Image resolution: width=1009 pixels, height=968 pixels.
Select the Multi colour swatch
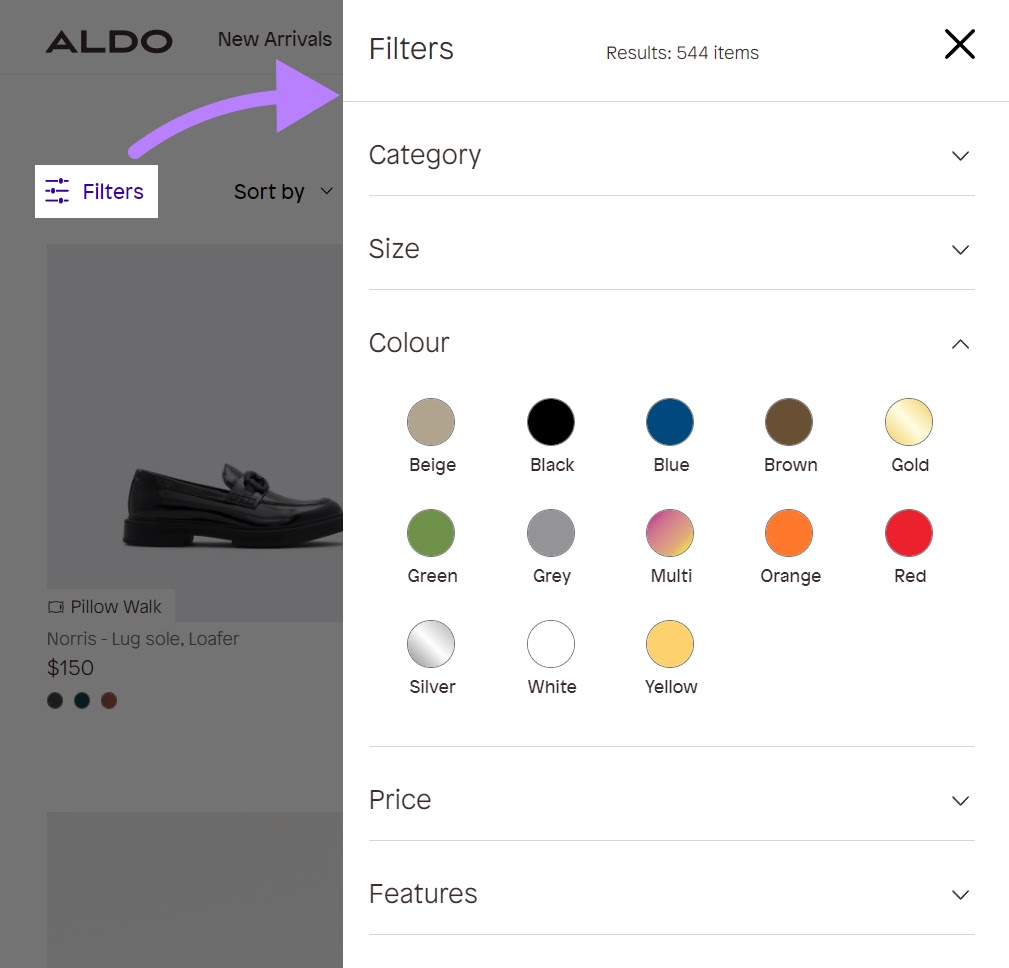(670, 532)
